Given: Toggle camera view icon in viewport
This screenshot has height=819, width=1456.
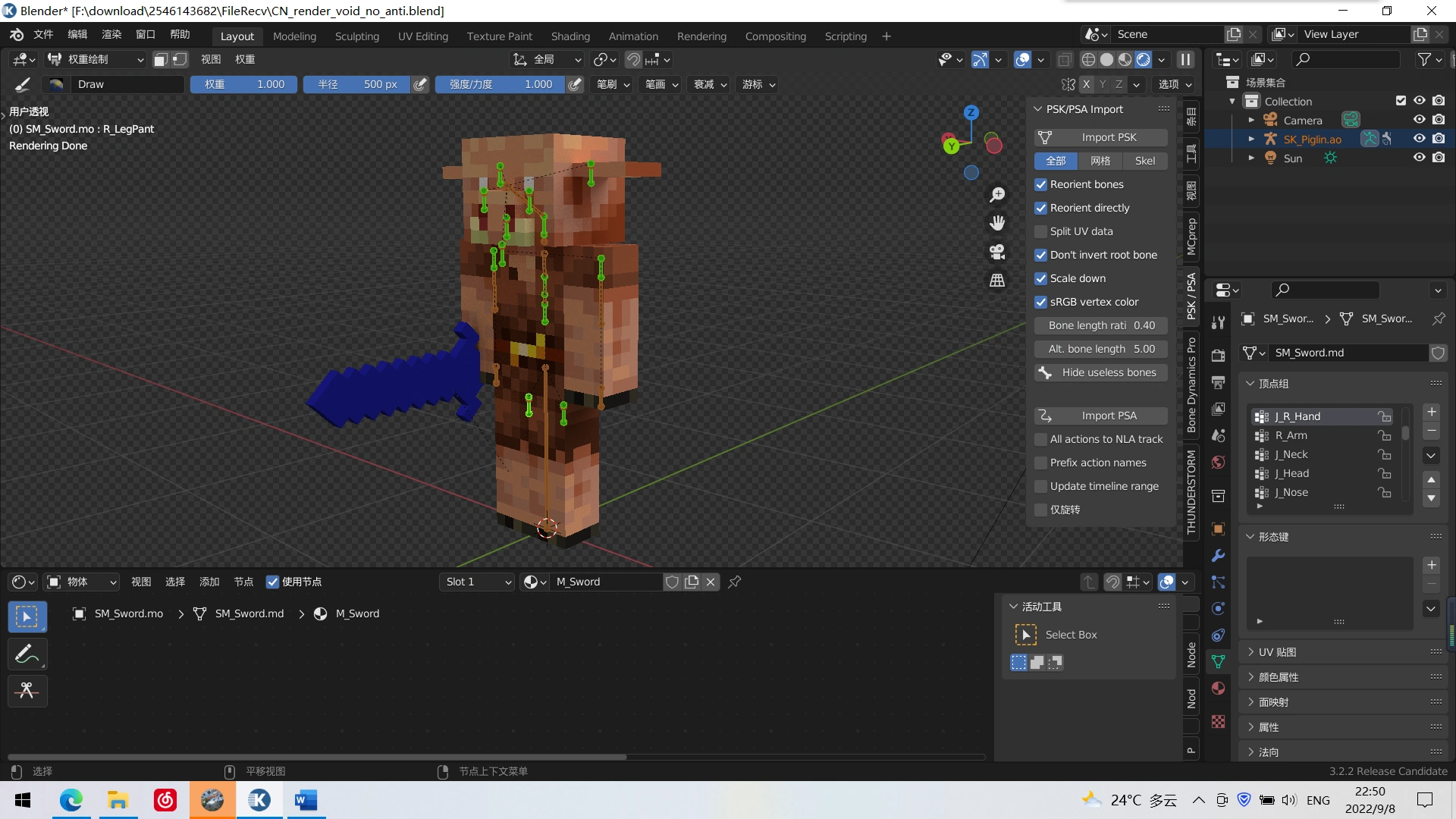Looking at the screenshot, I should (997, 252).
